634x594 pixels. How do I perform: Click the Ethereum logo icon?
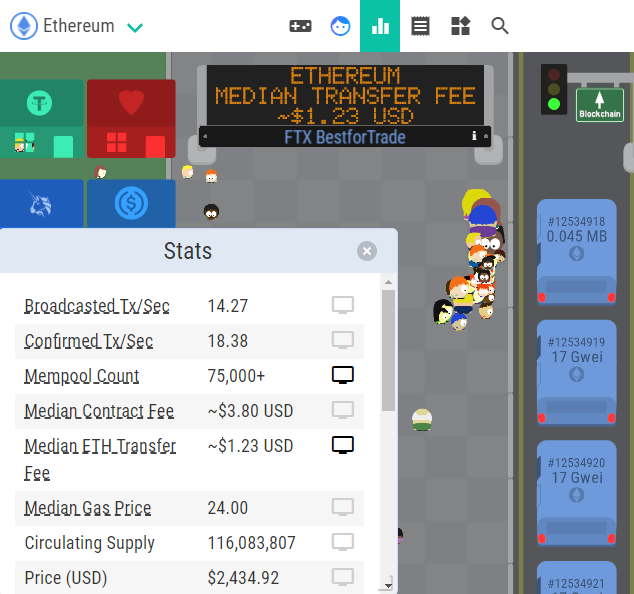[x=24, y=26]
